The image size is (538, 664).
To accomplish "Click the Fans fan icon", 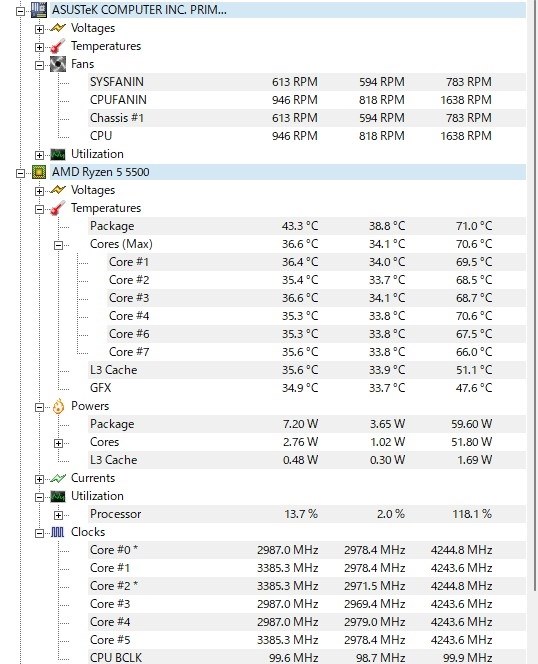I will [x=58, y=64].
